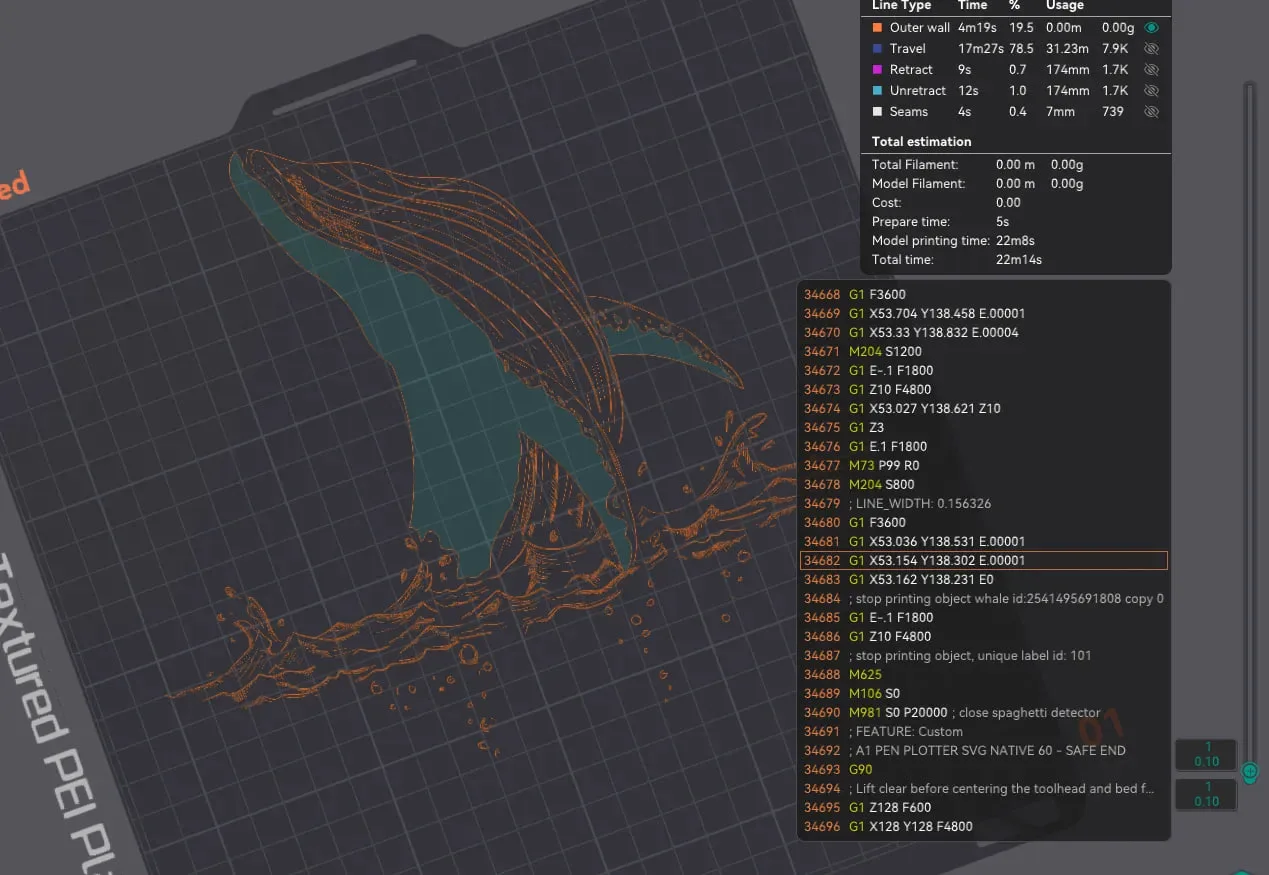Image resolution: width=1269 pixels, height=875 pixels.
Task: Select the Travel legend label
Action: (x=908, y=49)
